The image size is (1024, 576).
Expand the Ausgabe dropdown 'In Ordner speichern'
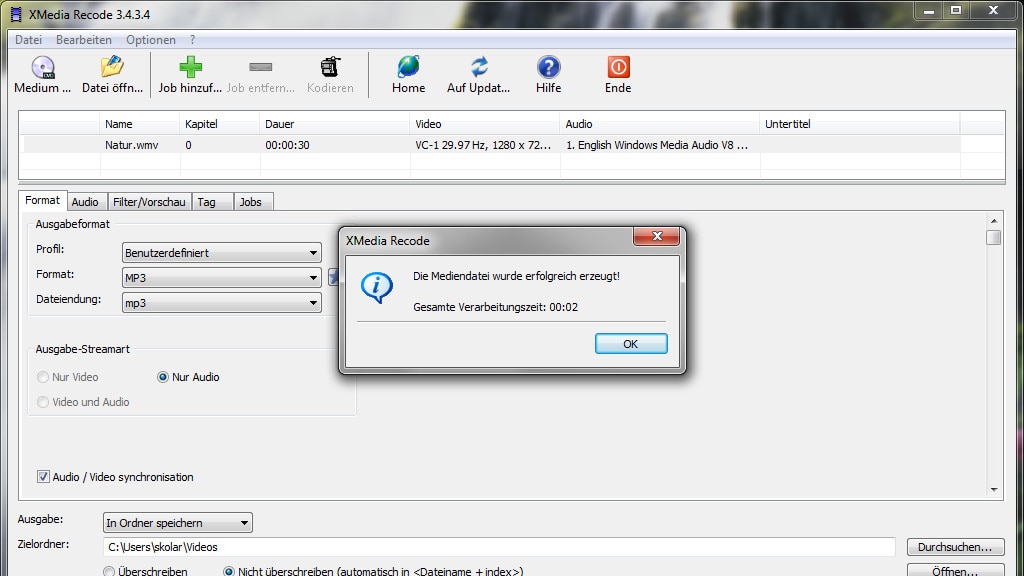point(178,522)
